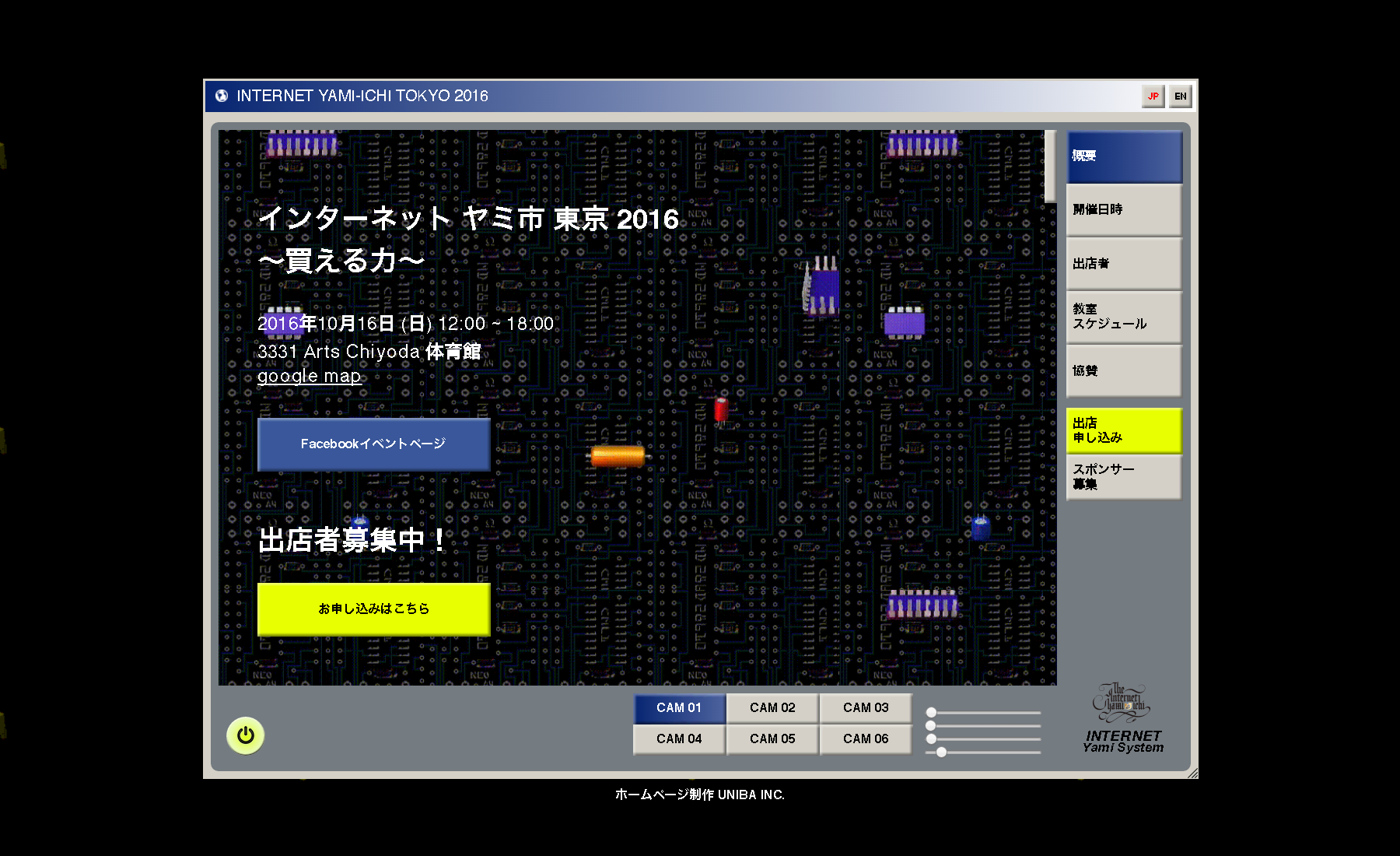This screenshot has height=856, width=1400.
Task: Switch language to EN
Action: [x=1180, y=96]
